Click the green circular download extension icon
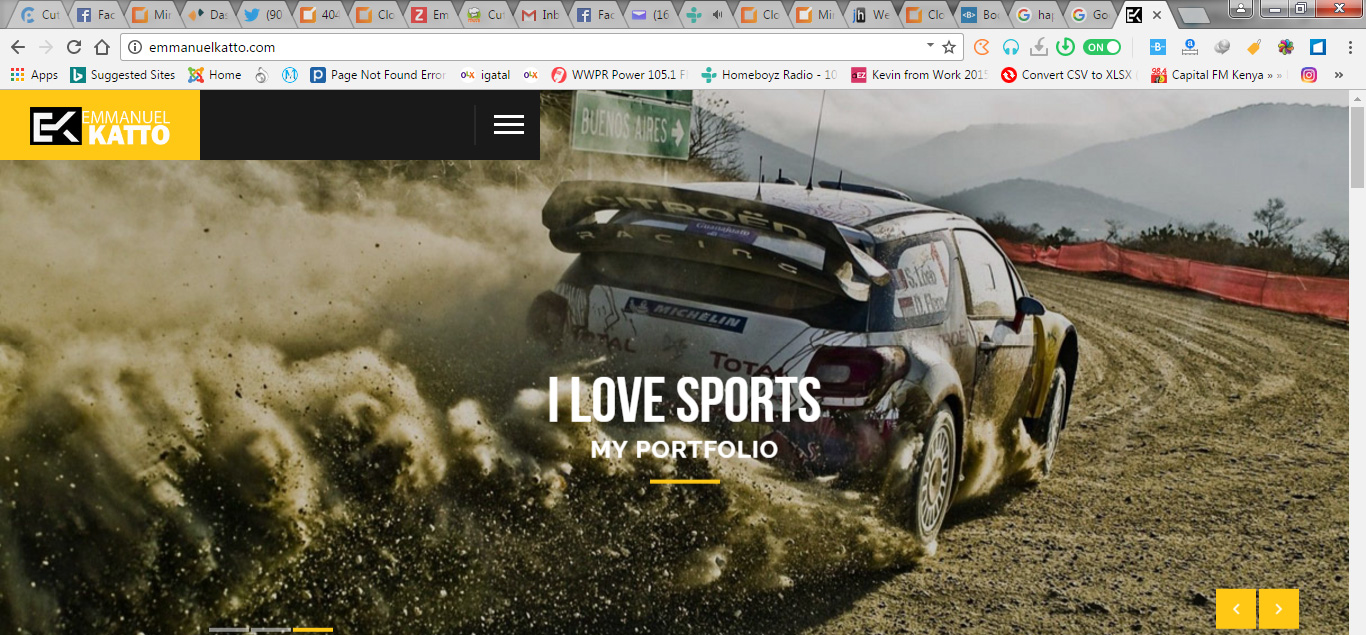This screenshot has width=1366, height=635. pyautogui.click(x=1066, y=47)
